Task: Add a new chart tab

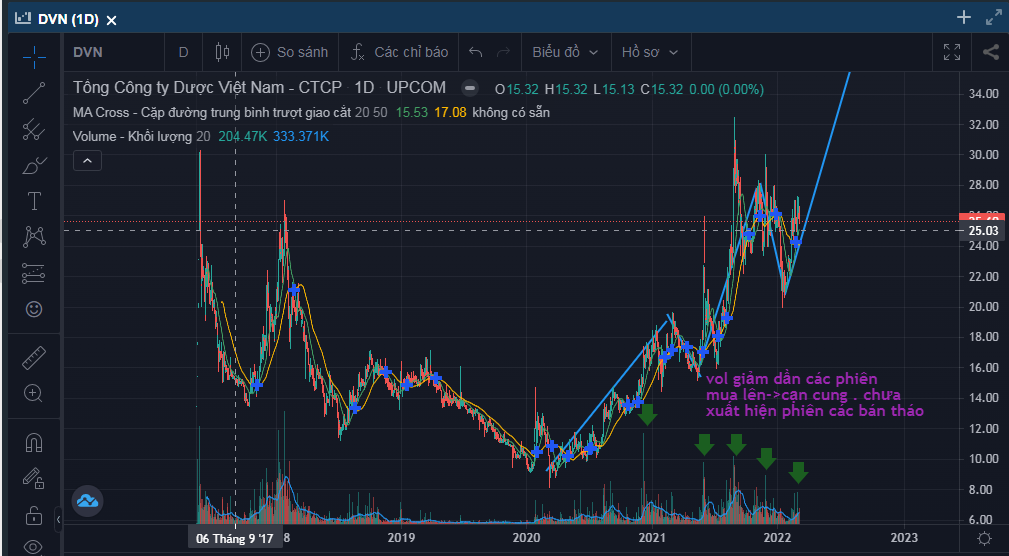Action: click(x=963, y=17)
